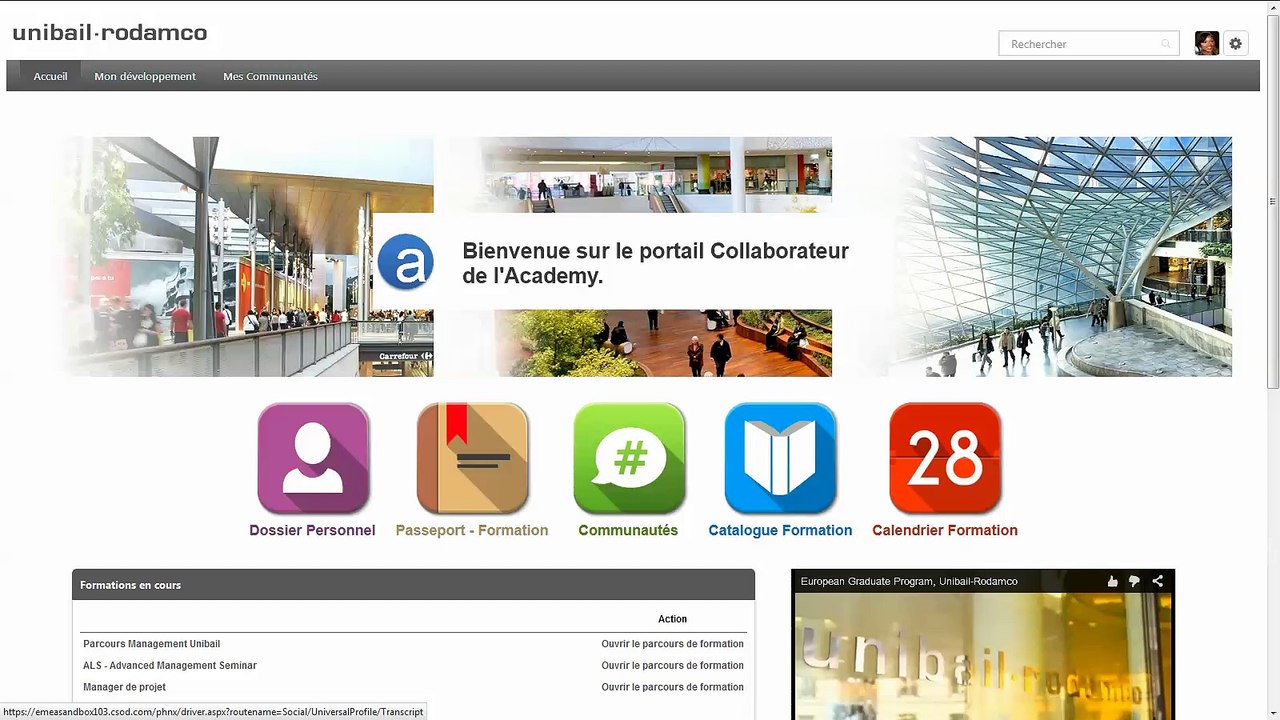
Task: Click the unibail-rodamco logo
Action: pyautogui.click(x=110, y=33)
